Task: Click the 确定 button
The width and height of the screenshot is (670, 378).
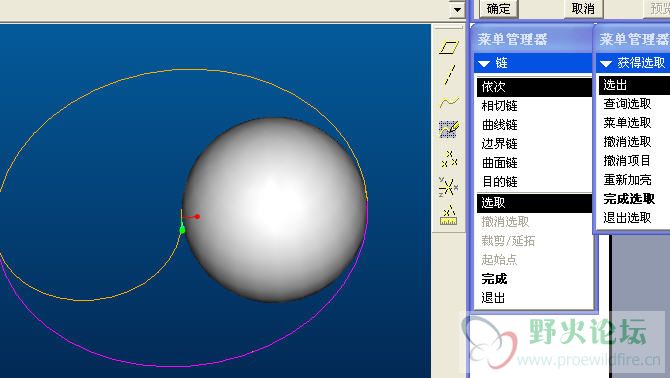Action: [x=498, y=9]
